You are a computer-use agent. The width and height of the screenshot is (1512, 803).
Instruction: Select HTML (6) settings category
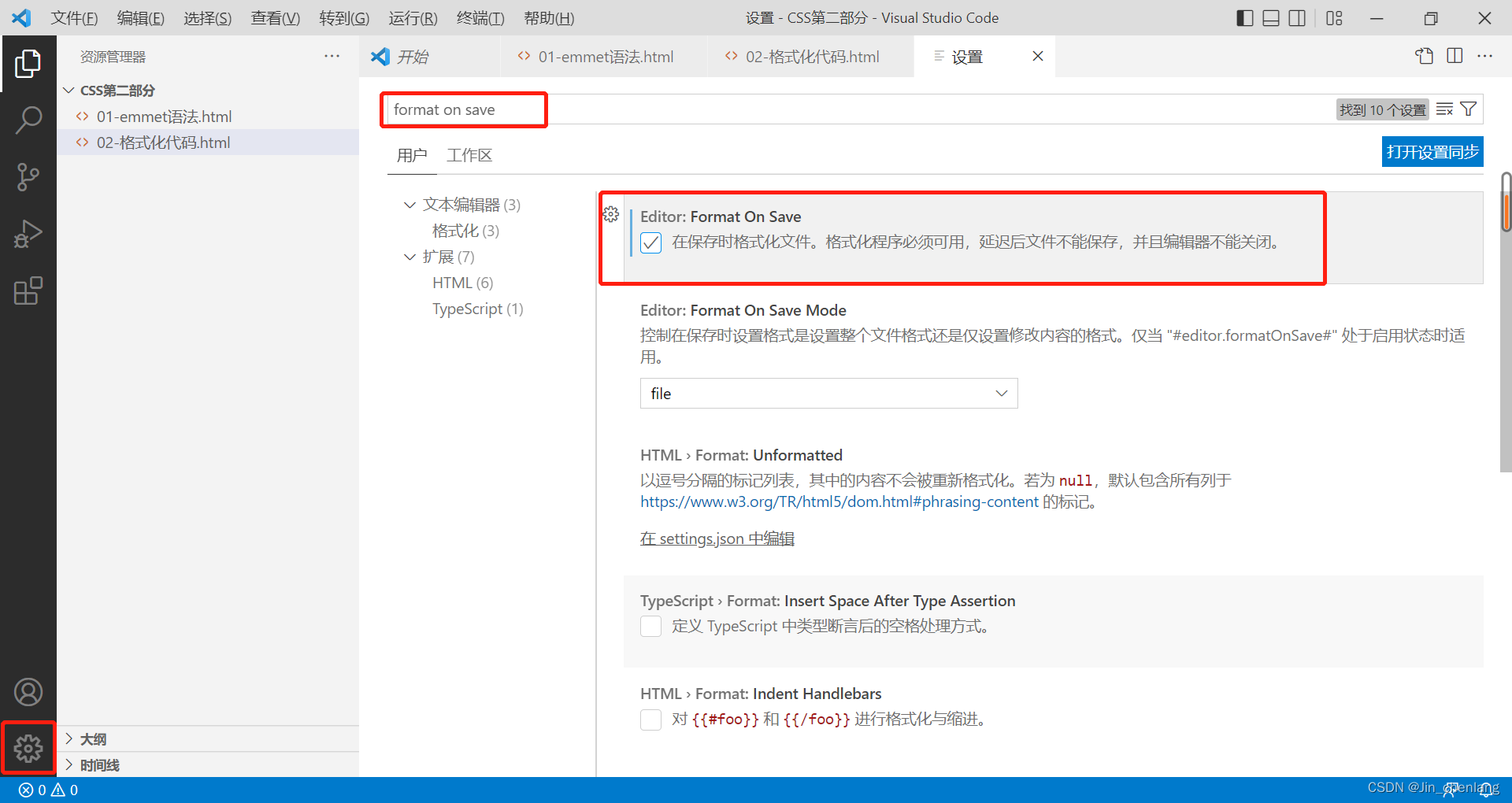pyautogui.click(x=462, y=283)
